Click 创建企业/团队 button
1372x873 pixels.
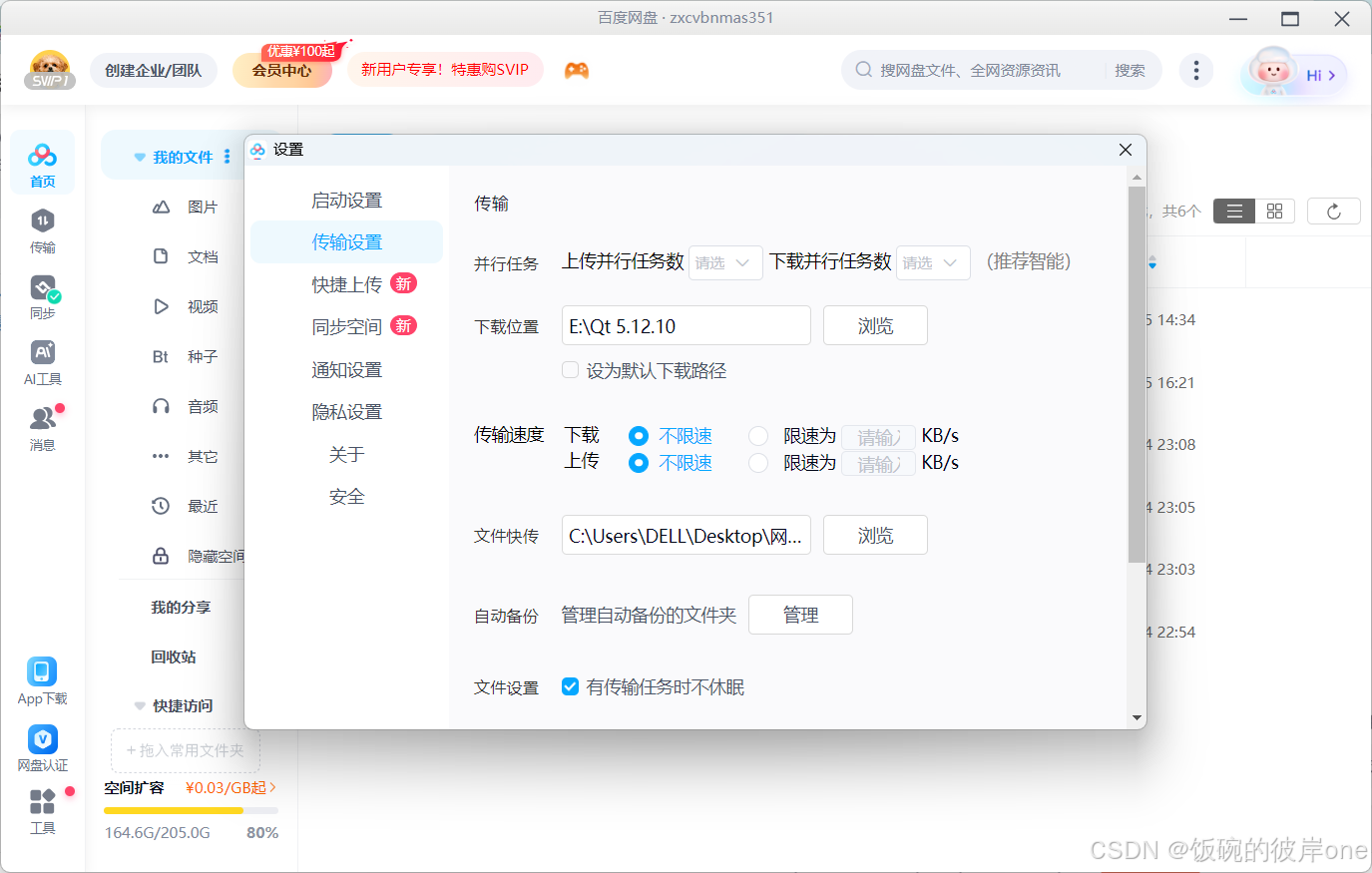pos(154,70)
